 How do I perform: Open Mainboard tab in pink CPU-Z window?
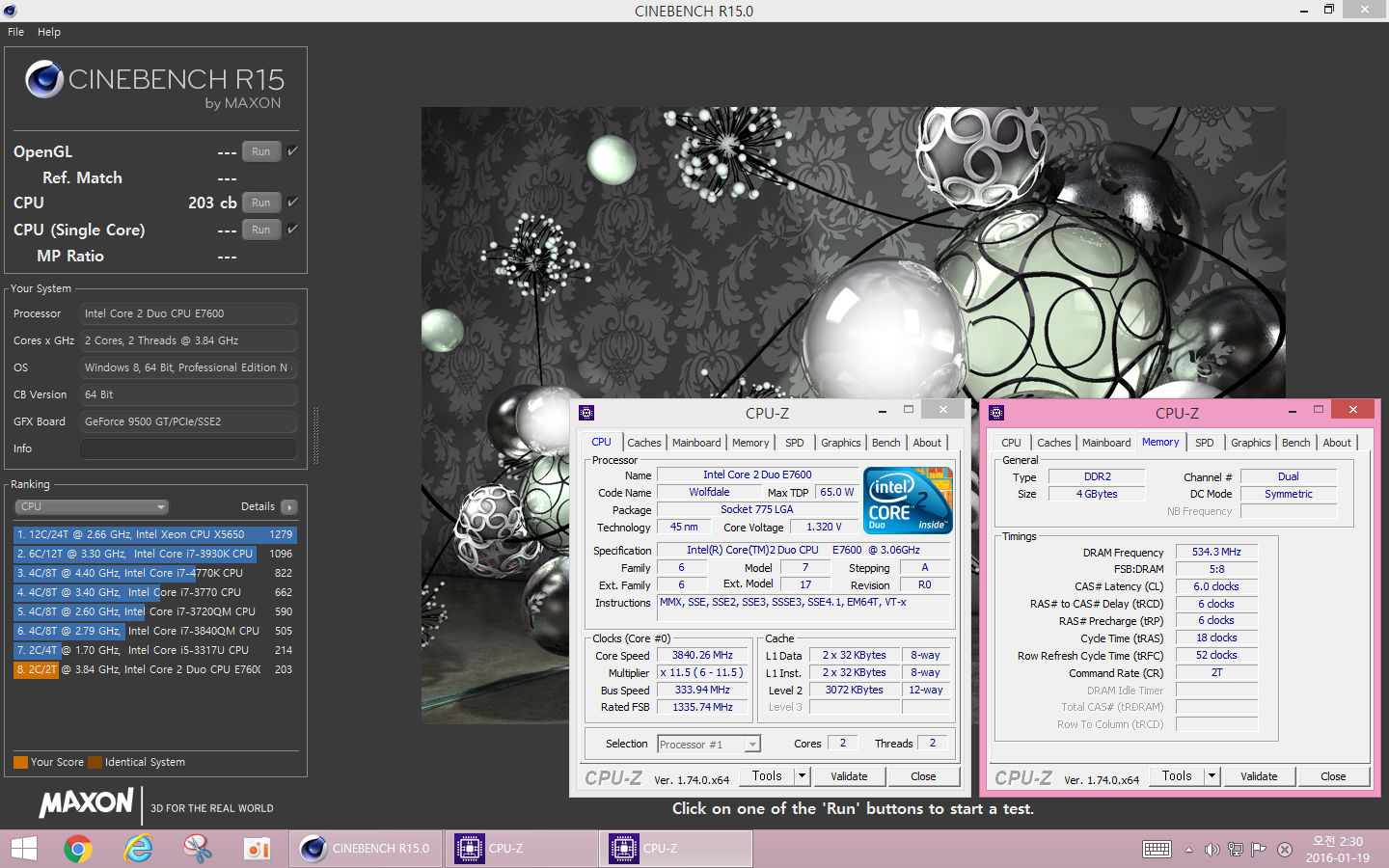(x=1106, y=443)
